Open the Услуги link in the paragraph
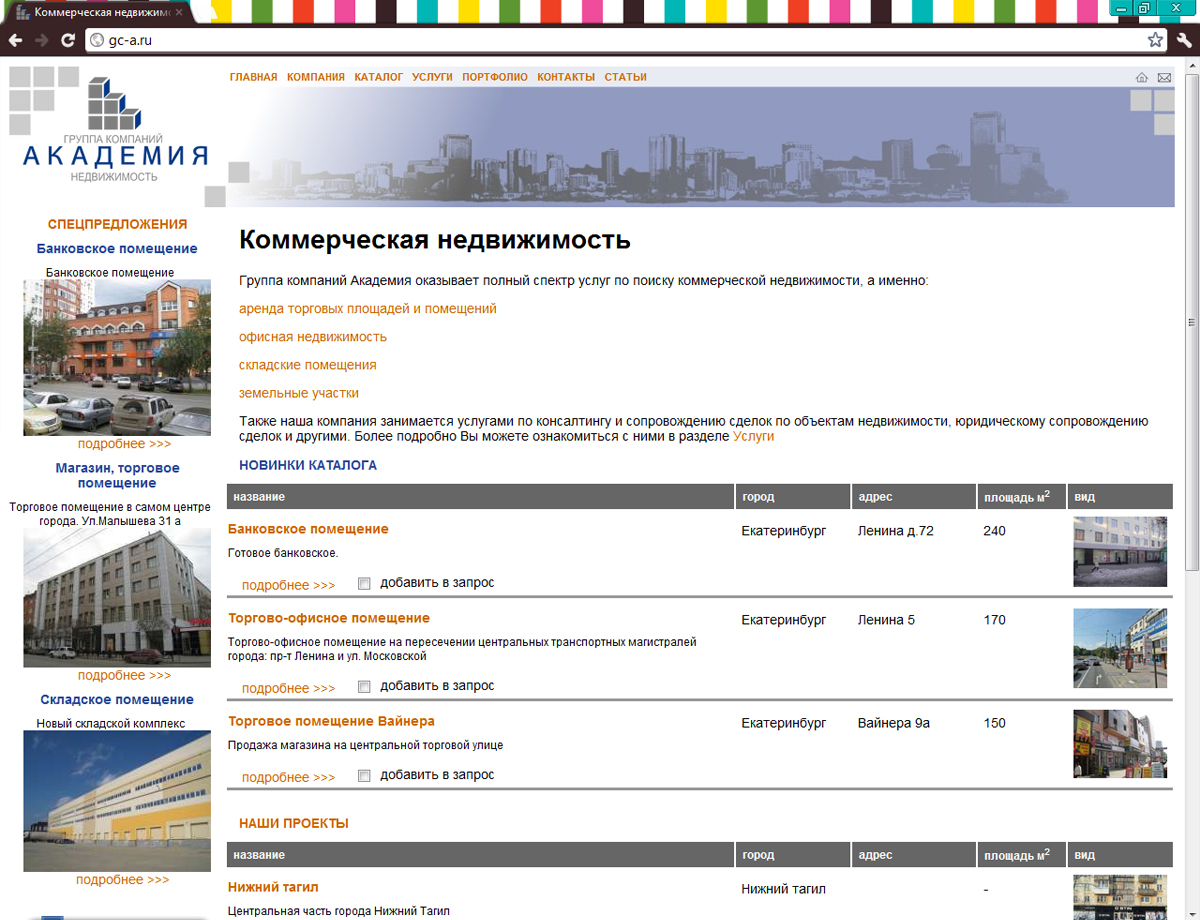 pyautogui.click(x=754, y=436)
